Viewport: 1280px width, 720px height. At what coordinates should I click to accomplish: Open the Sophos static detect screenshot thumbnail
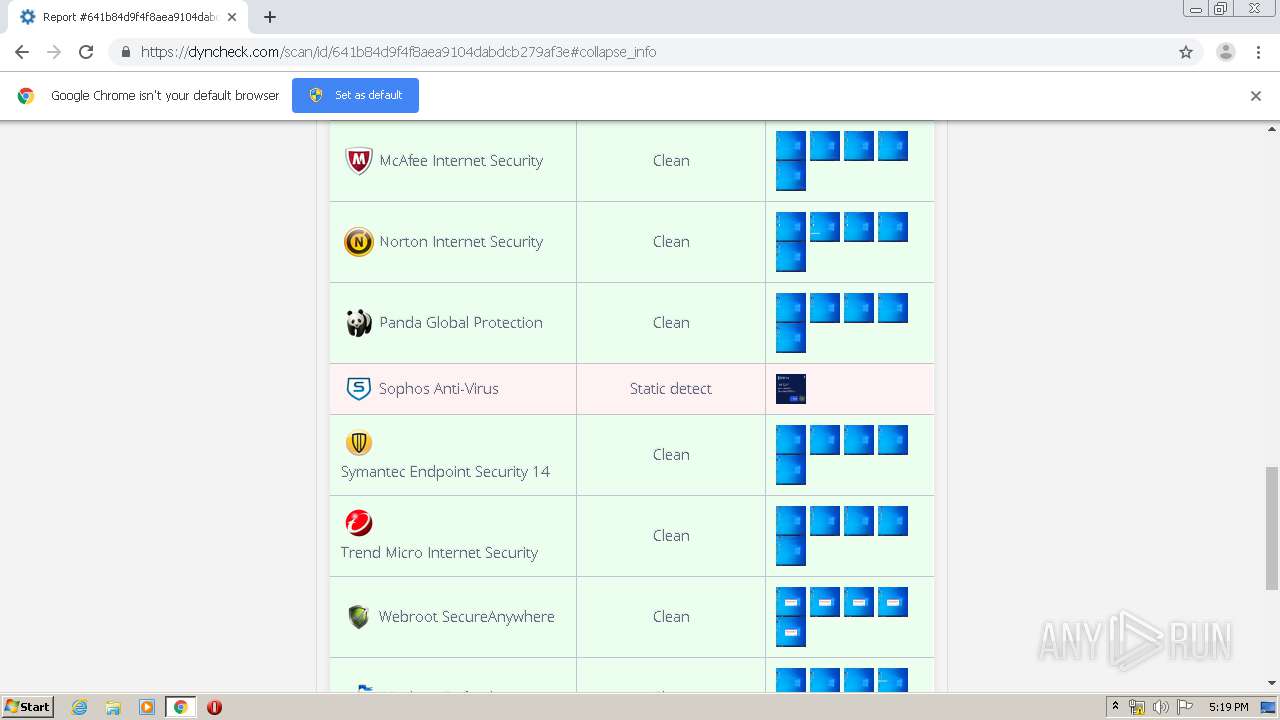pyautogui.click(x=791, y=389)
